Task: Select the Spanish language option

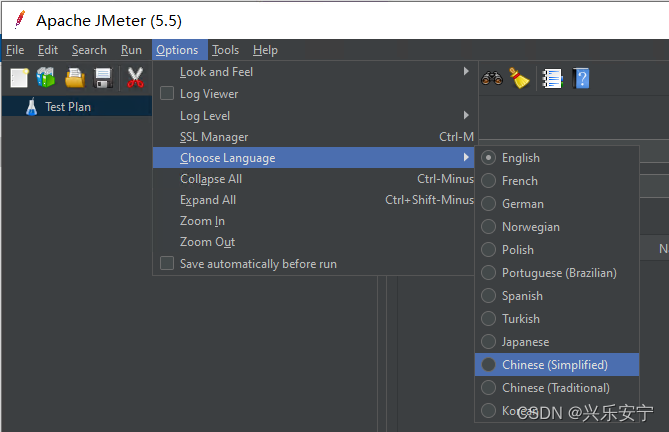Action: pyautogui.click(x=556, y=296)
